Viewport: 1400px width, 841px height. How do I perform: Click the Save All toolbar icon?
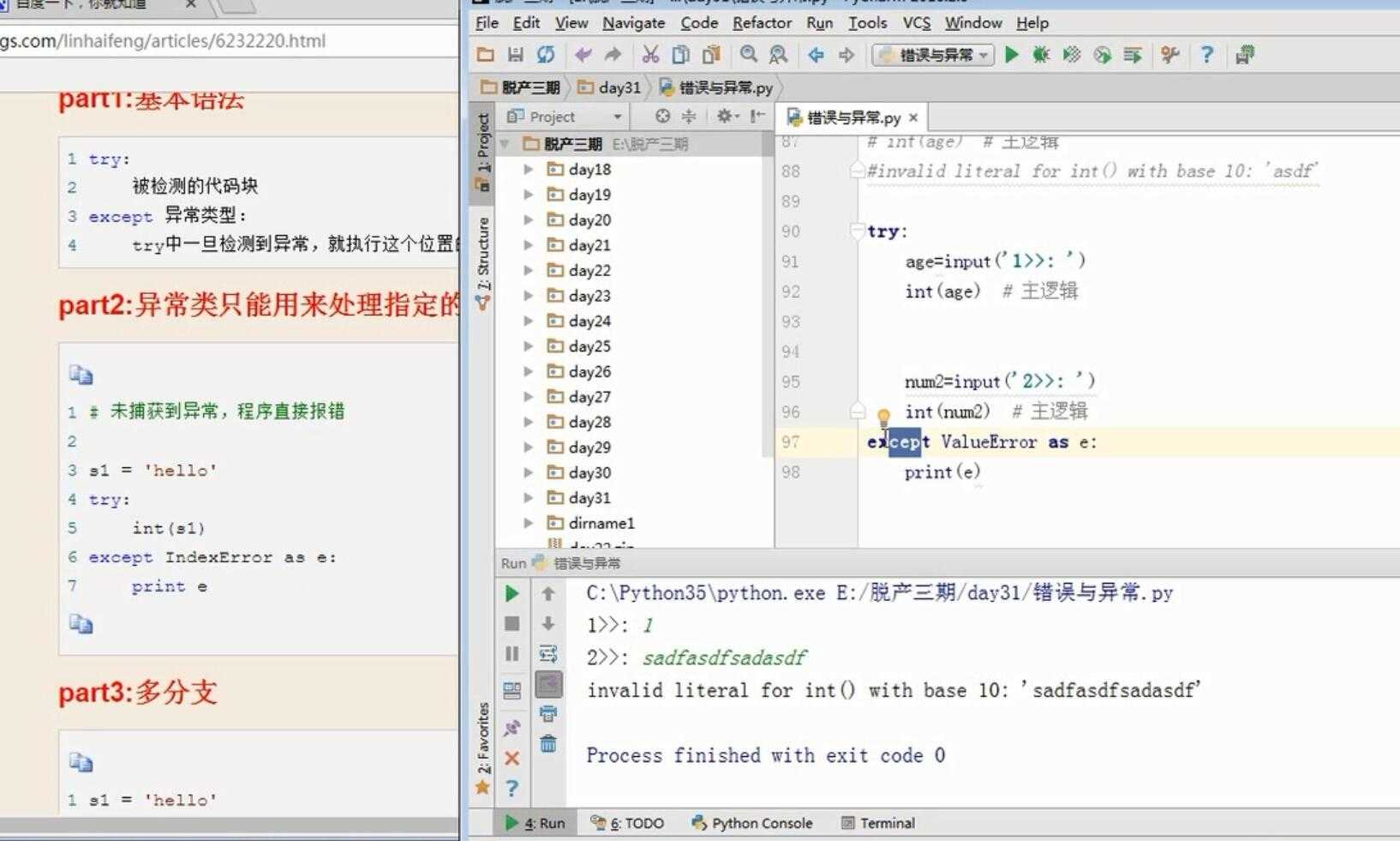(515, 55)
